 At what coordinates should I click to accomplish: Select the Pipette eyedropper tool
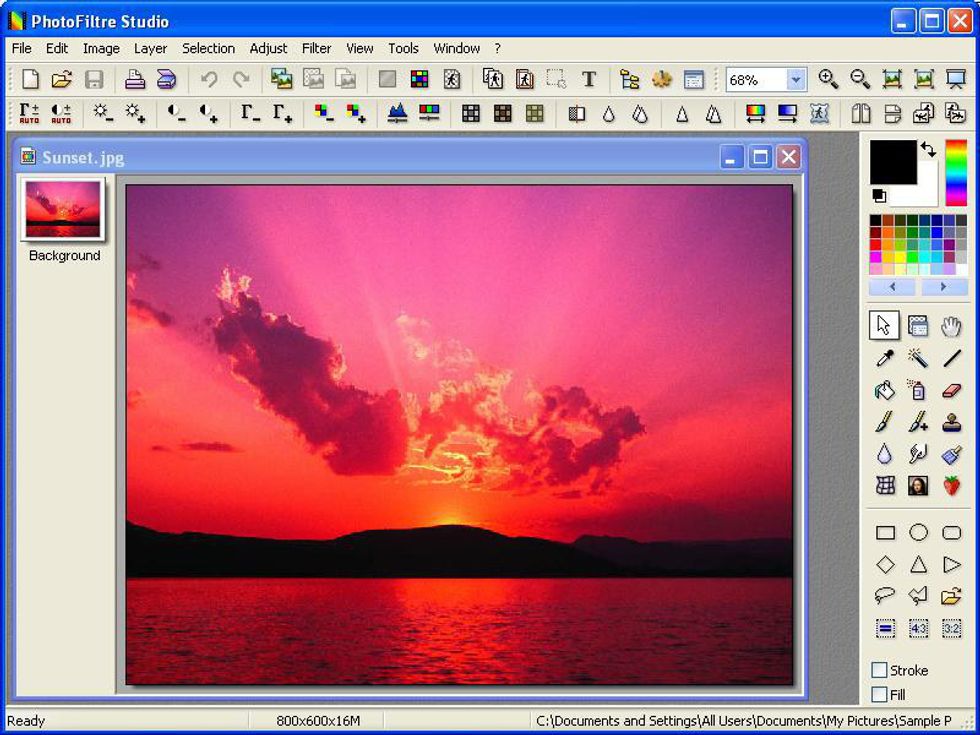tap(885, 358)
